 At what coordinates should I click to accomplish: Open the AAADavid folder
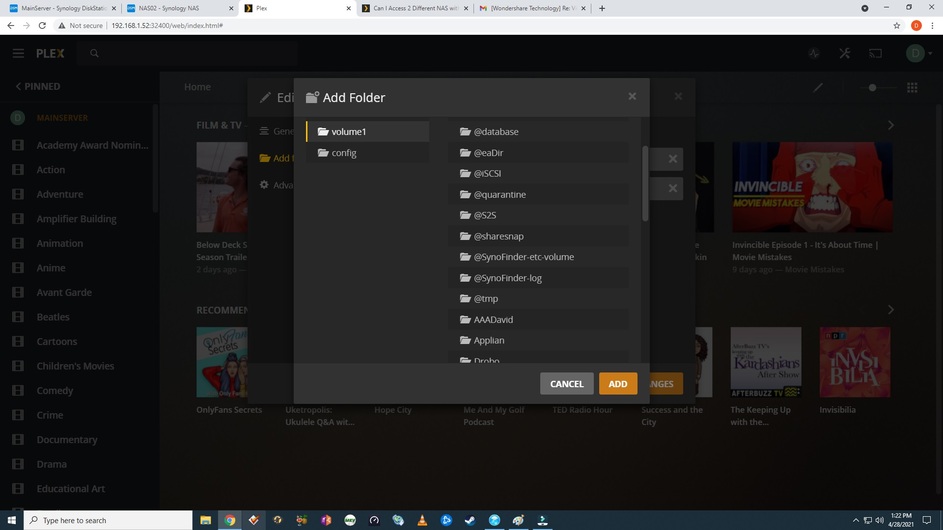point(538,319)
